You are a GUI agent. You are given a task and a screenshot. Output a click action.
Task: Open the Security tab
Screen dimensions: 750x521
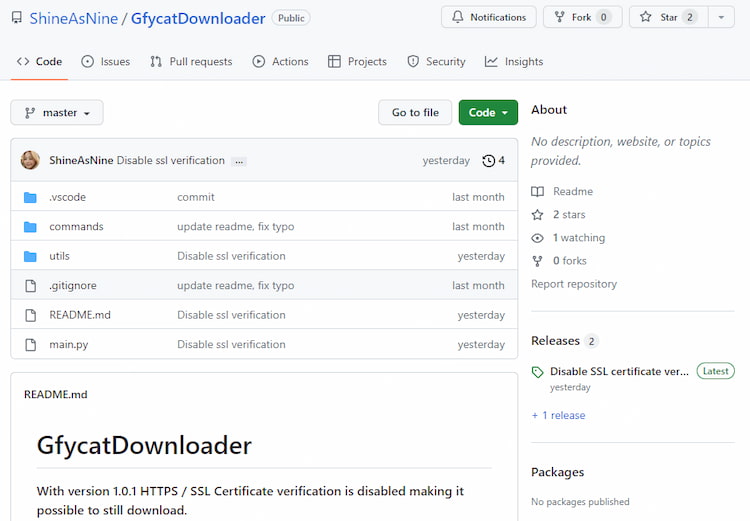tap(436, 62)
